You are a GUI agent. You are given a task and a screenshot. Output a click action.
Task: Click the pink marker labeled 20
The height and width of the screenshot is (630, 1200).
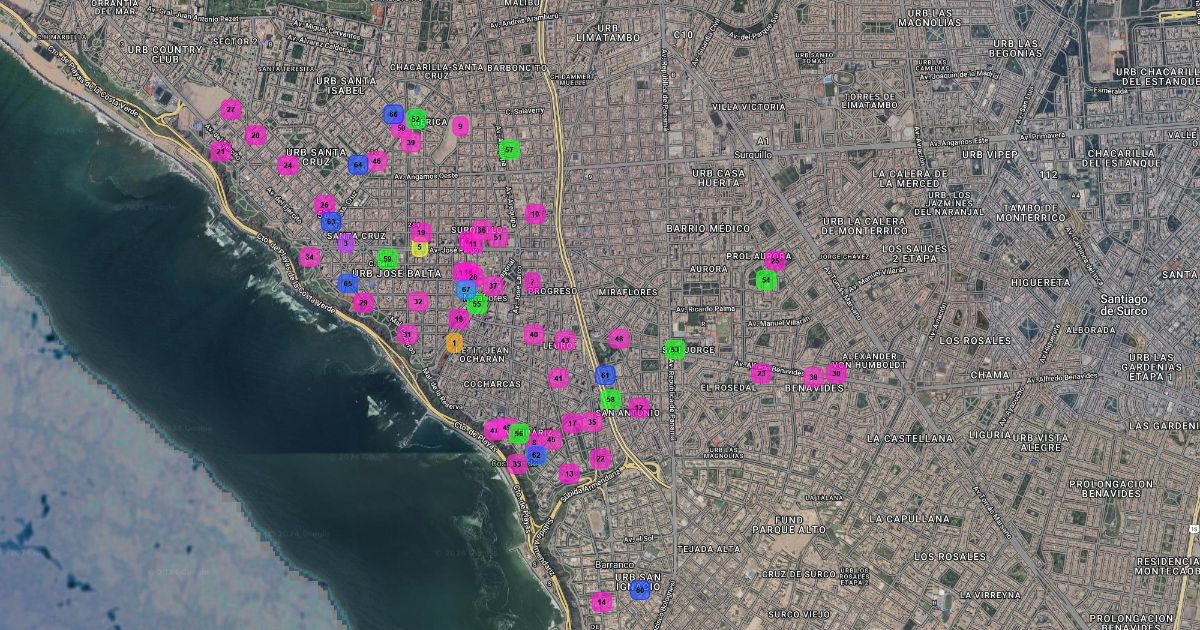256,135
